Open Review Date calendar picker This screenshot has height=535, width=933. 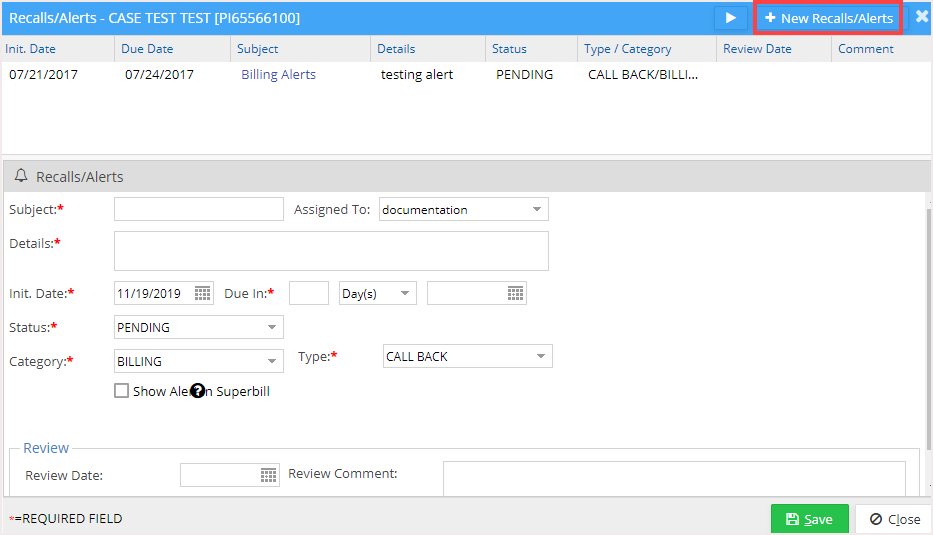pos(268,474)
